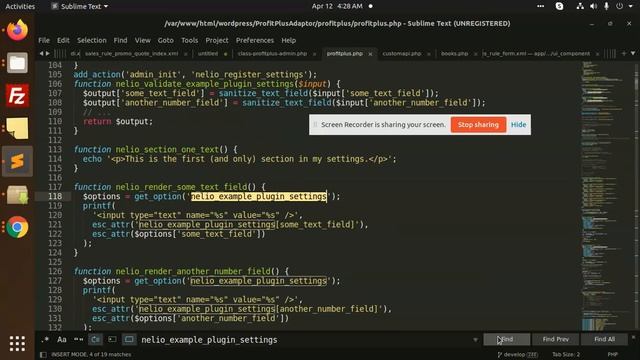The image size is (640, 360).
Task: Click Skype tray icon
Action: click(559, 6)
